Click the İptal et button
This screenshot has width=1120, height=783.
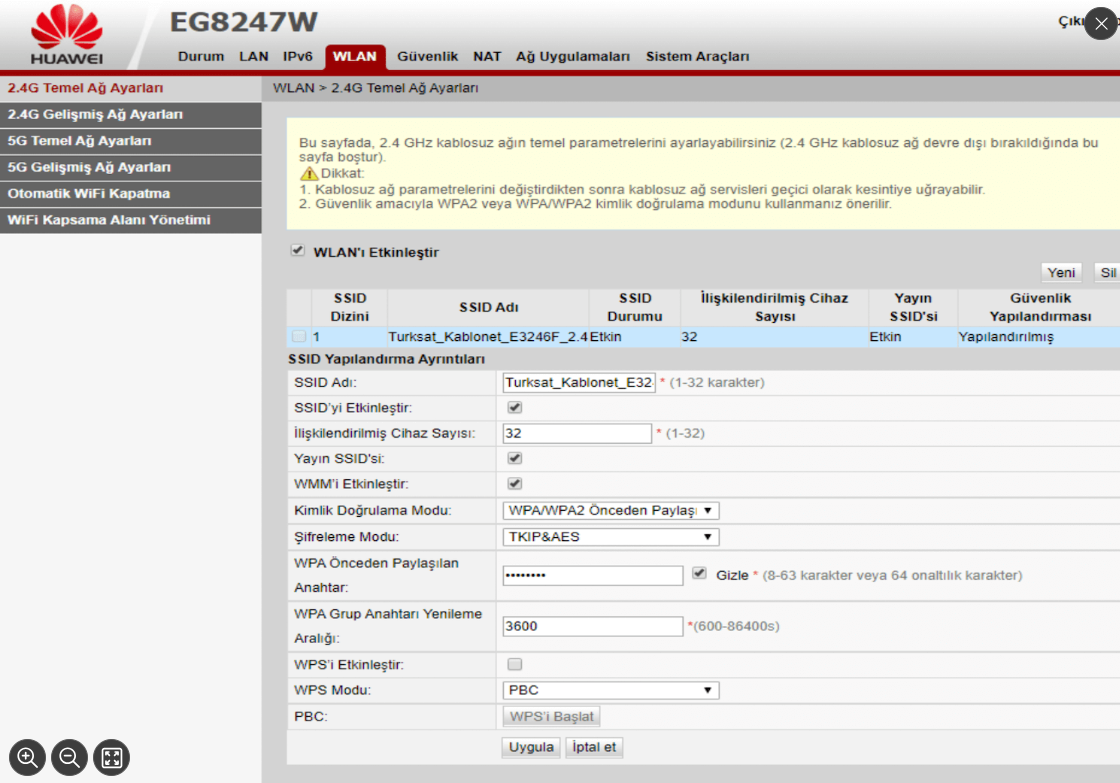(594, 747)
